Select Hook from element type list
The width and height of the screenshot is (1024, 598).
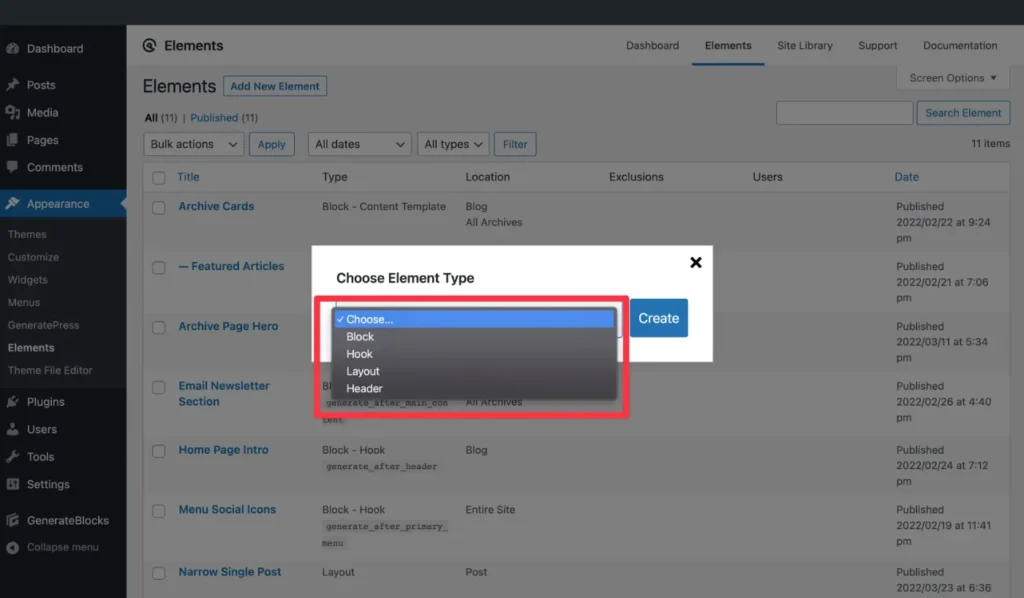click(474, 354)
